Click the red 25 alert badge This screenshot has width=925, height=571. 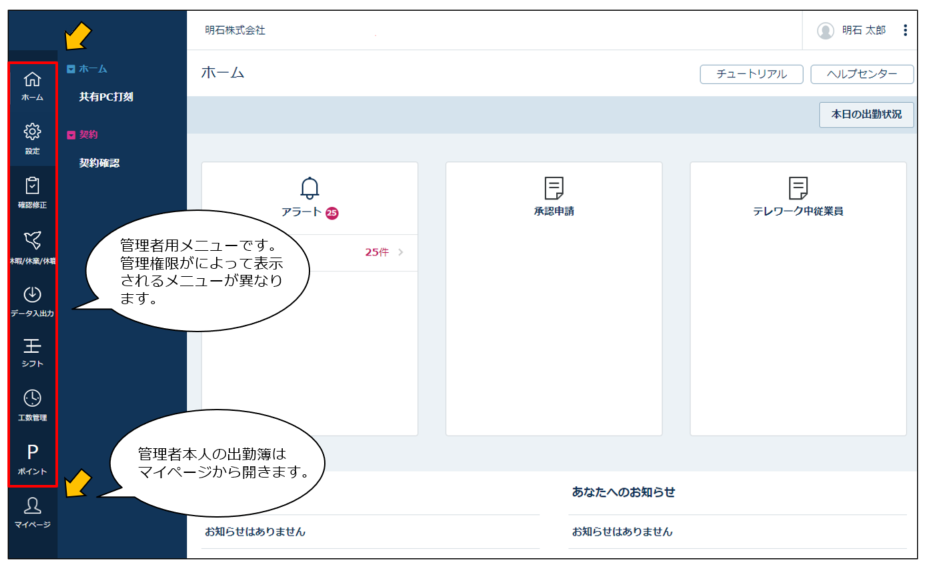coord(332,213)
